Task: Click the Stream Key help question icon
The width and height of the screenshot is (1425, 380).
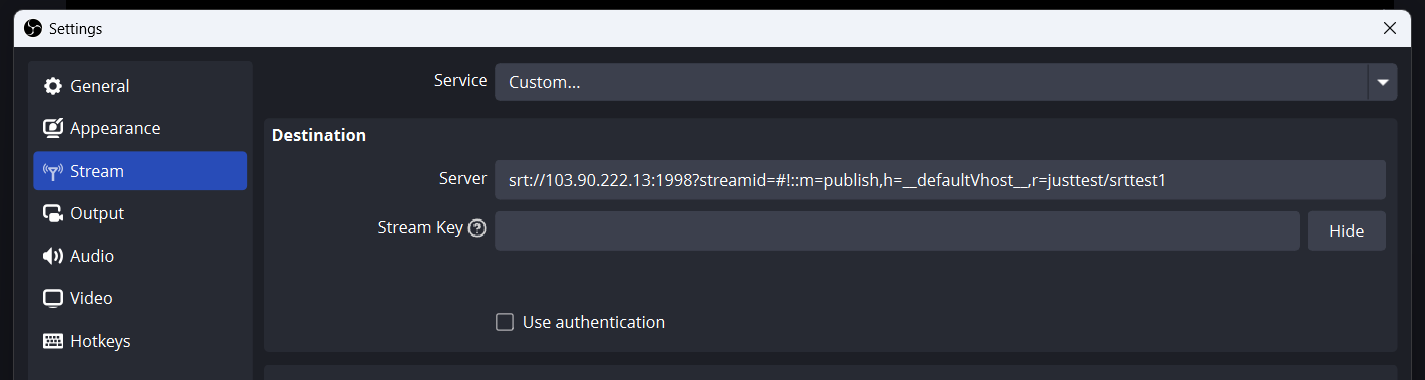Action: pyautogui.click(x=477, y=228)
